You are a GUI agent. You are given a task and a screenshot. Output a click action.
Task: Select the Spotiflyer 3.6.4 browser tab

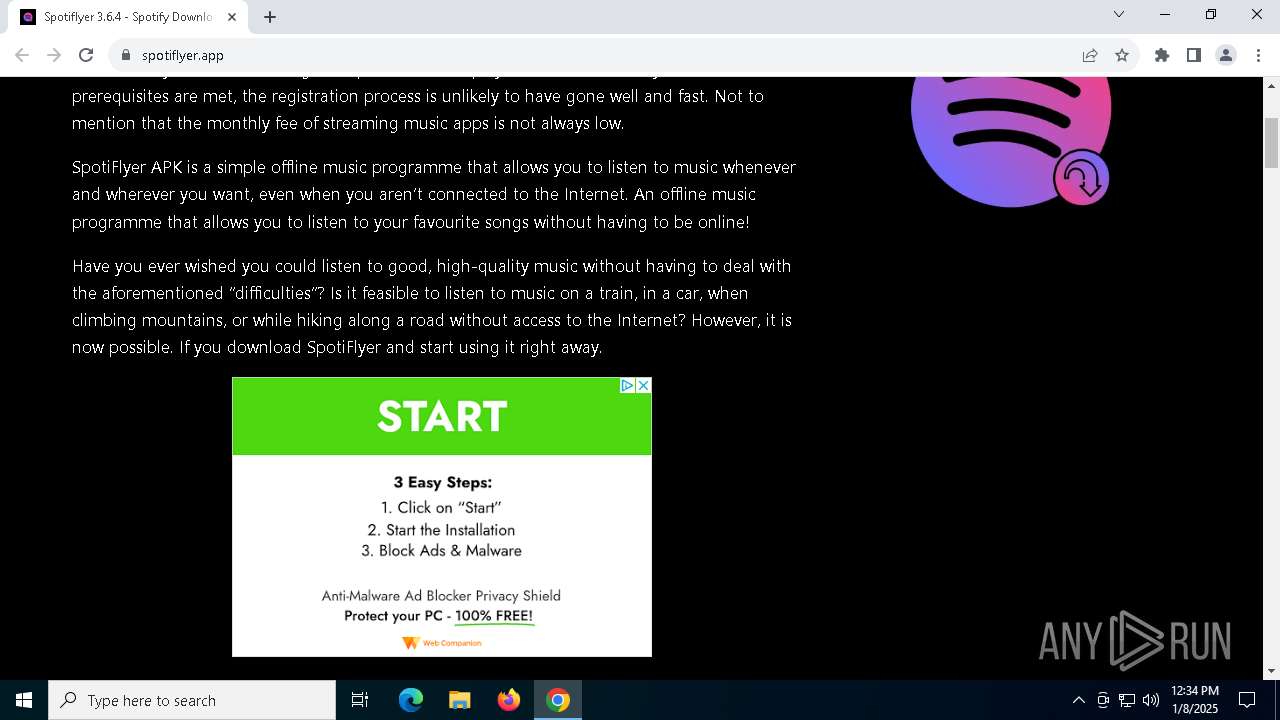[x=128, y=17]
